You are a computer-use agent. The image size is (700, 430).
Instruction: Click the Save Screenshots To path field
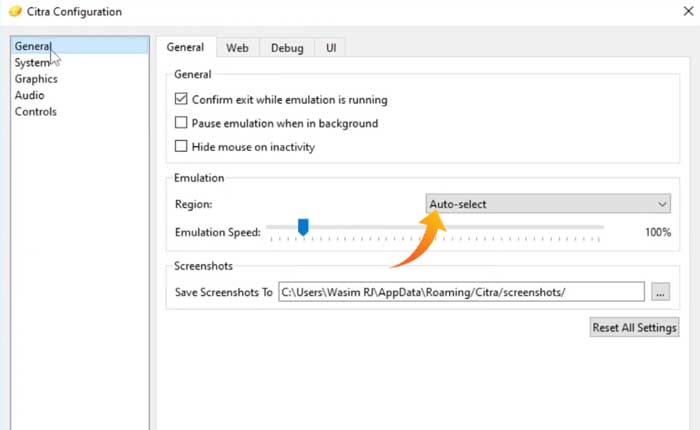(460, 292)
